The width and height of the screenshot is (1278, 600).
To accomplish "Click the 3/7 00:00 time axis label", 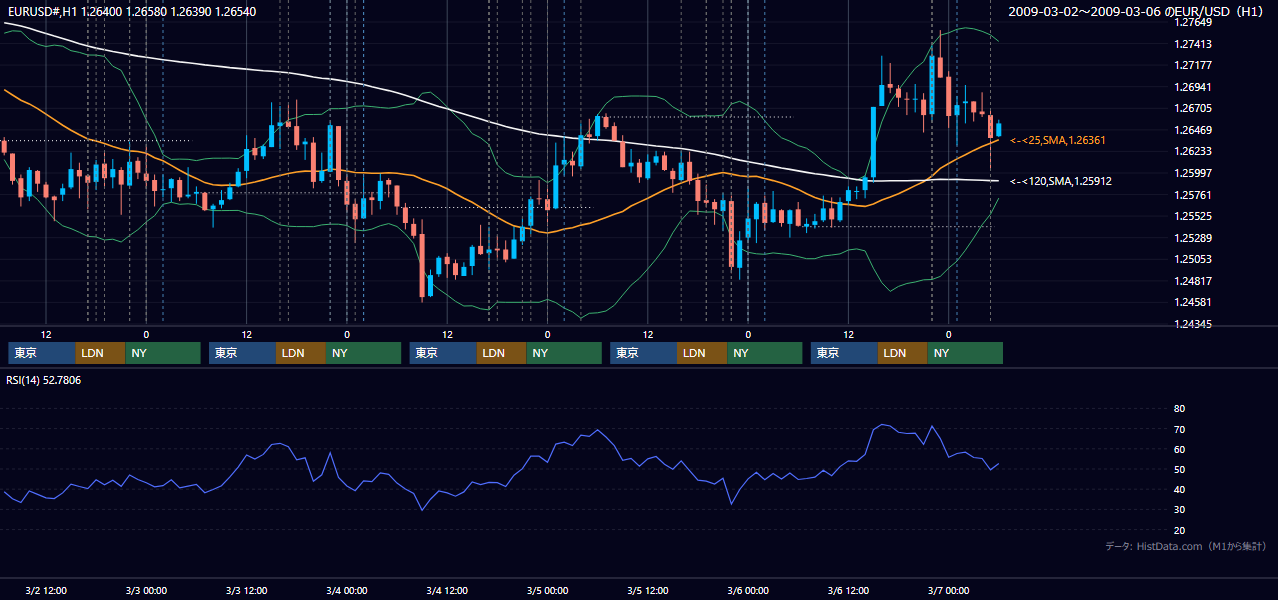I will 948,590.
